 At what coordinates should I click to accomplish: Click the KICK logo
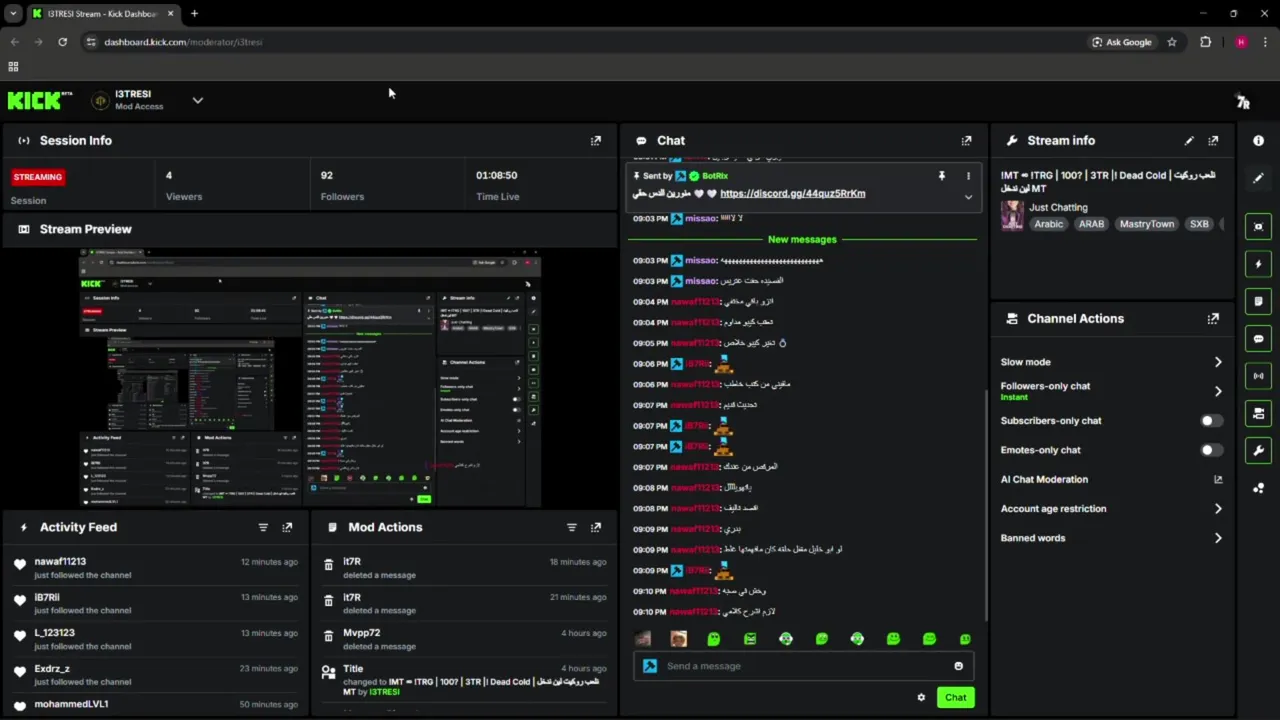(40, 100)
